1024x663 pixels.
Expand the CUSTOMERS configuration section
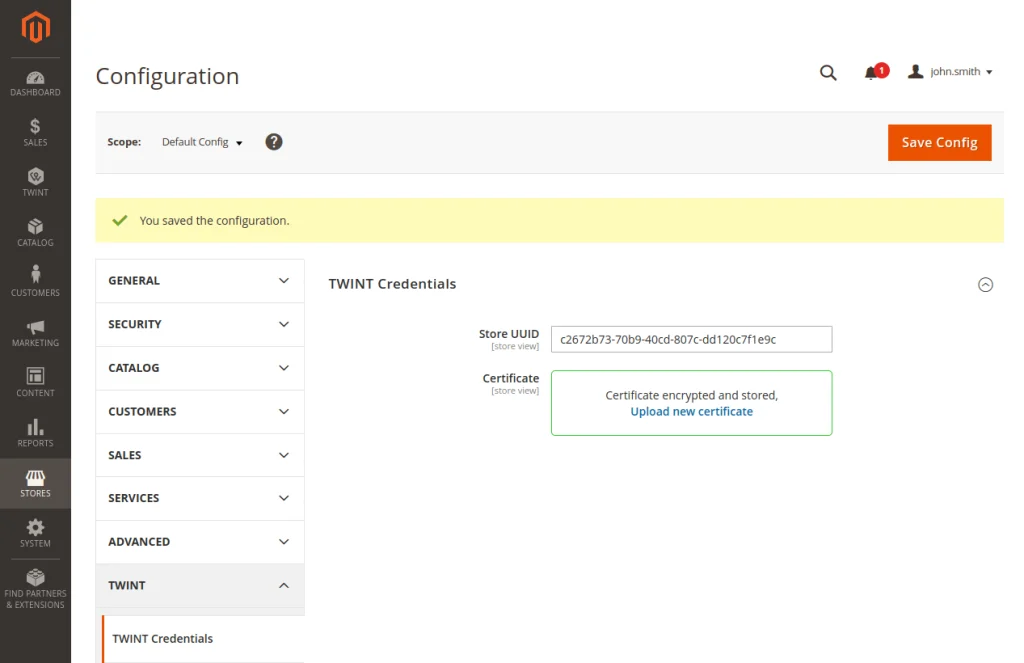(200, 412)
